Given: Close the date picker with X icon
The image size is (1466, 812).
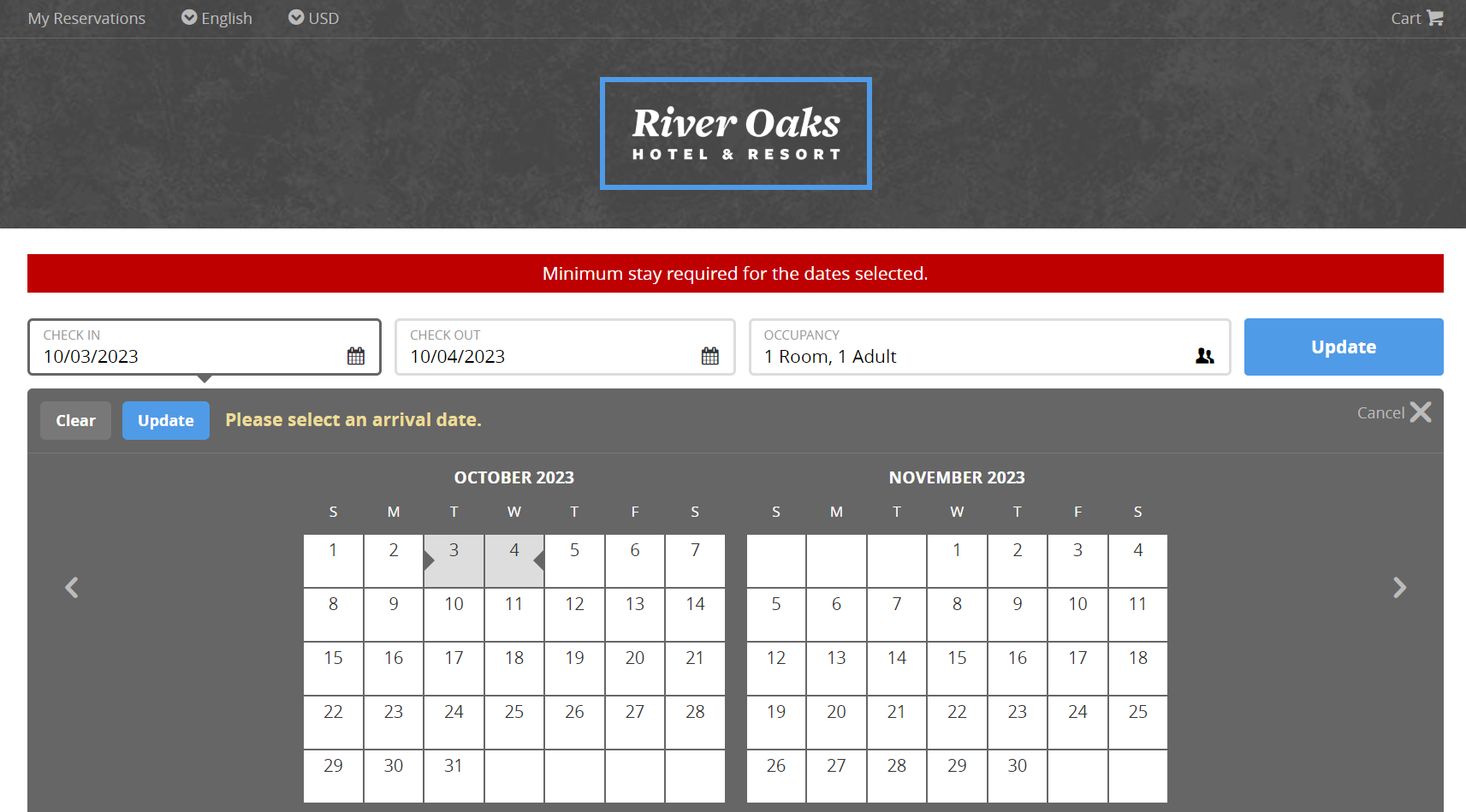Looking at the screenshot, I should pos(1421,412).
